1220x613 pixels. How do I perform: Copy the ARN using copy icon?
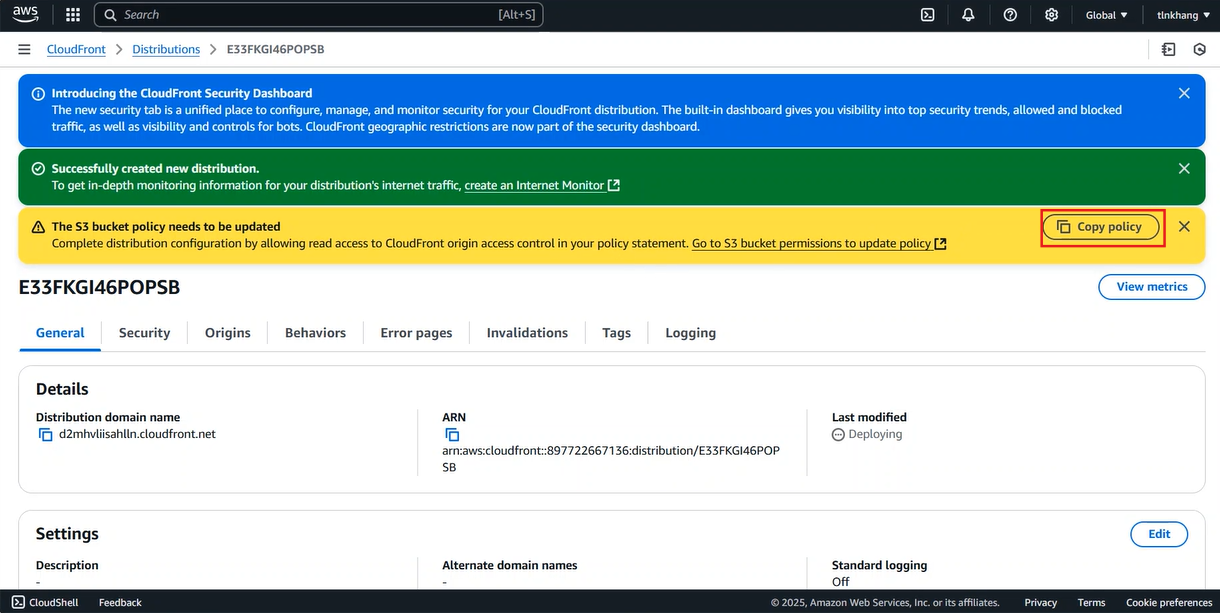pyautogui.click(x=452, y=435)
